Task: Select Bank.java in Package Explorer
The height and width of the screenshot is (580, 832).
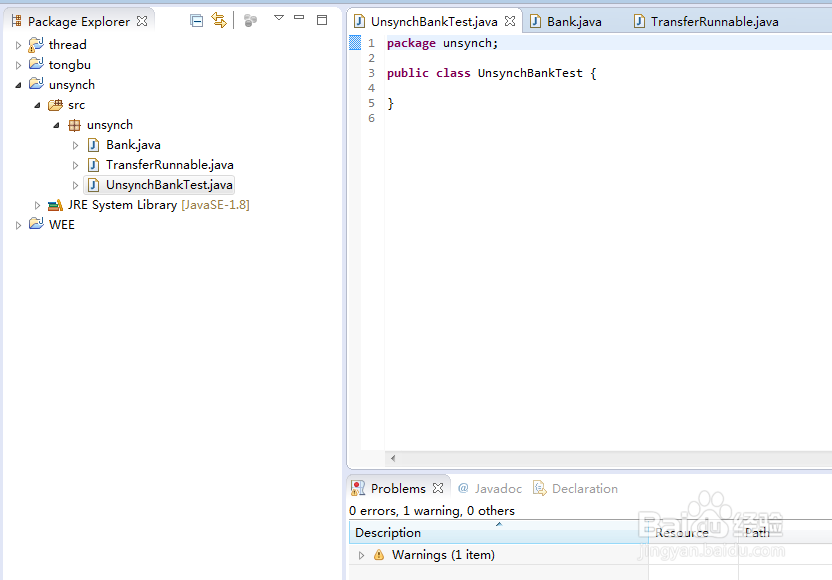Action: point(133,145)
